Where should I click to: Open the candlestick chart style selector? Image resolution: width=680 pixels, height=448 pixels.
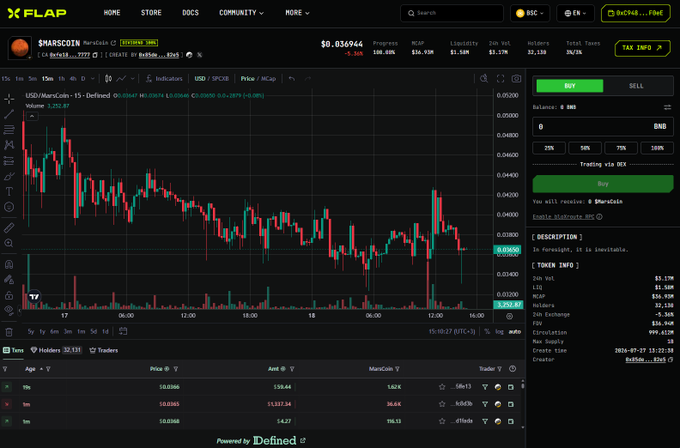[x=108, y=78]
